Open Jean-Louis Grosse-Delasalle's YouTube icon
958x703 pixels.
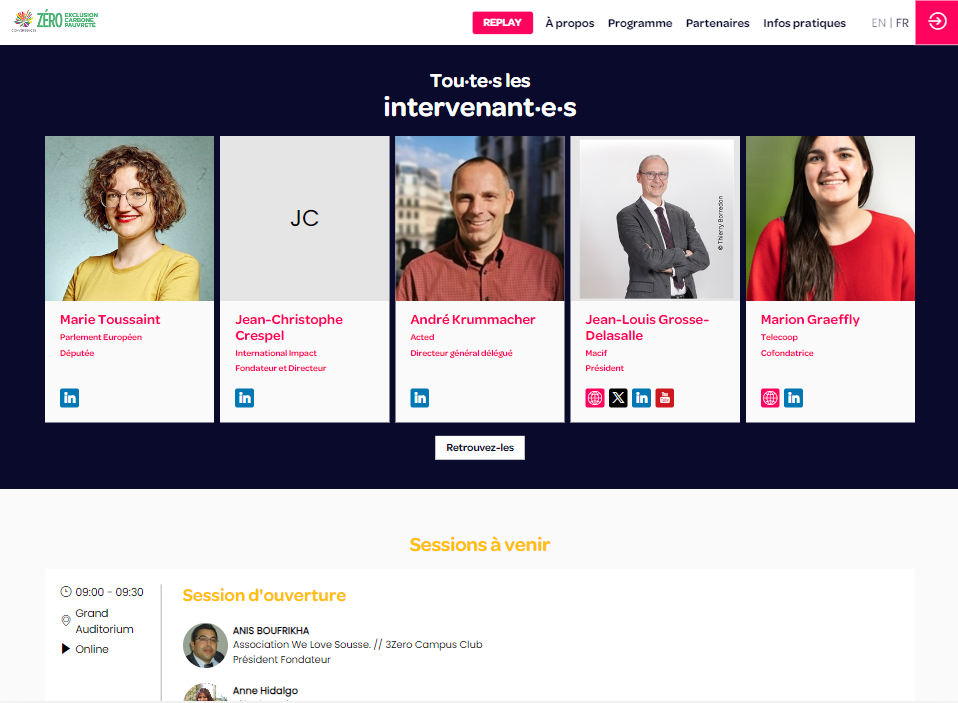pyautogui.click(x=665, y=398)
